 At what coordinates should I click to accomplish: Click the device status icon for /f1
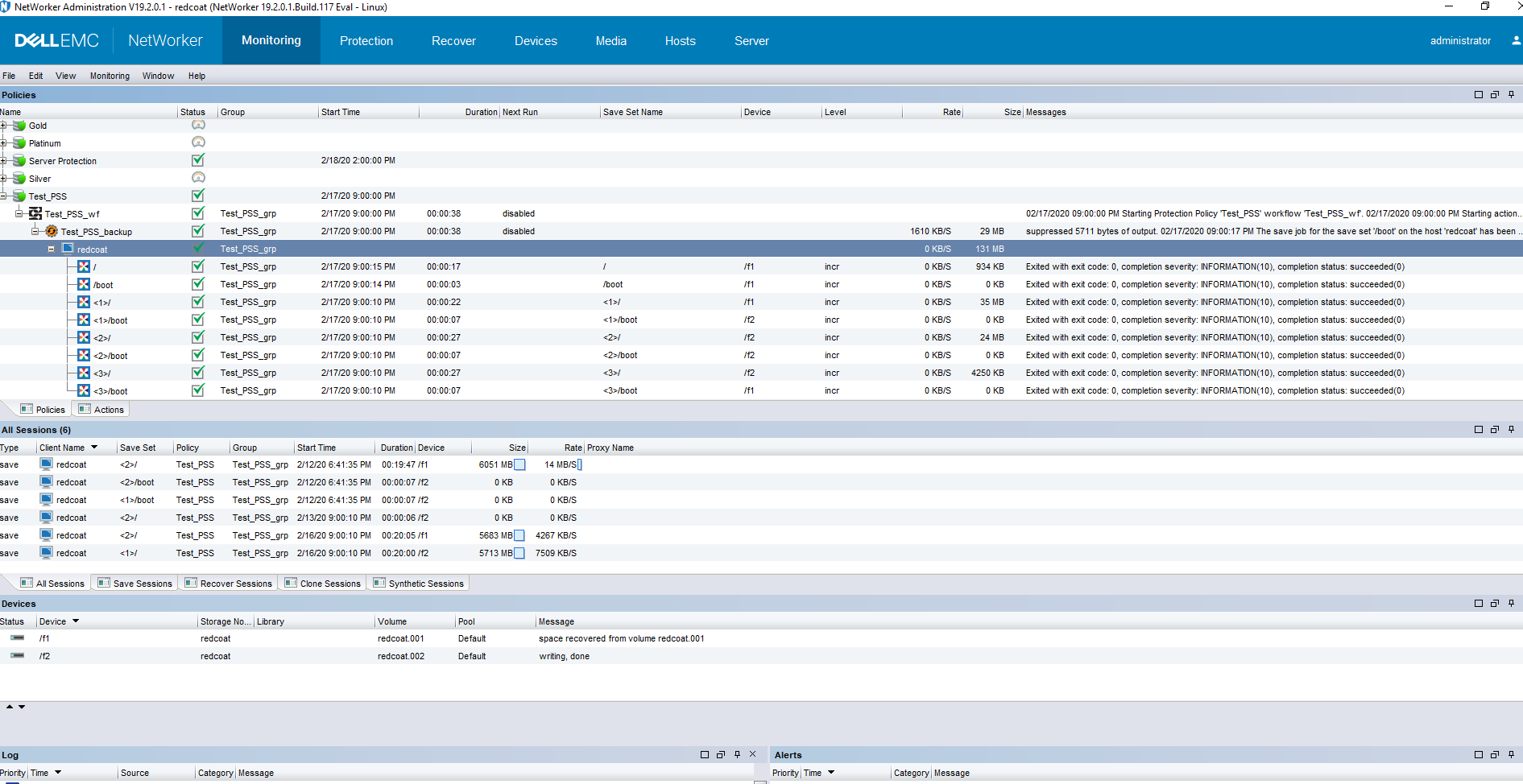click(x=16, y=638)
